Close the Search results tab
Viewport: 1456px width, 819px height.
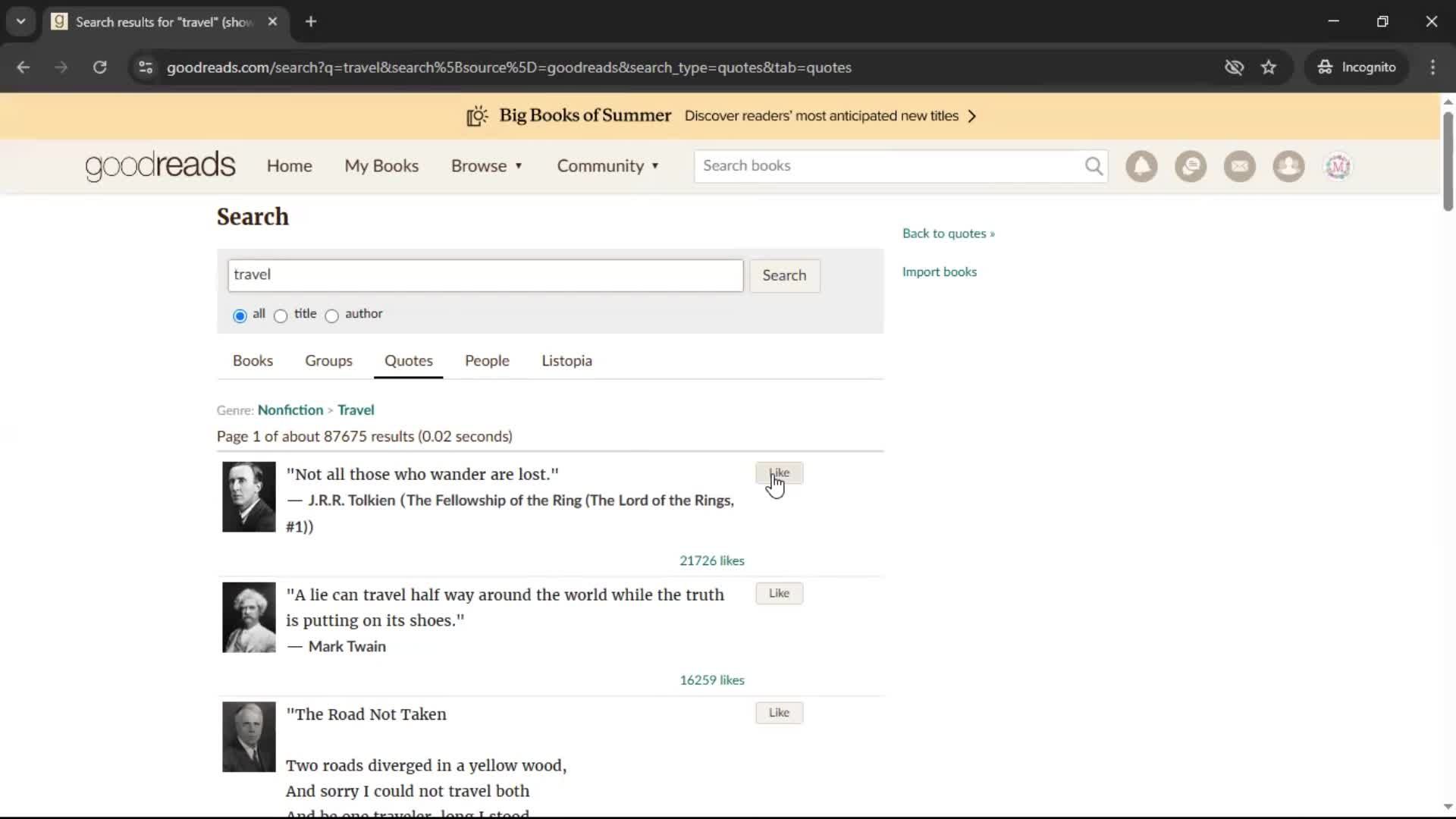[272, 21]
